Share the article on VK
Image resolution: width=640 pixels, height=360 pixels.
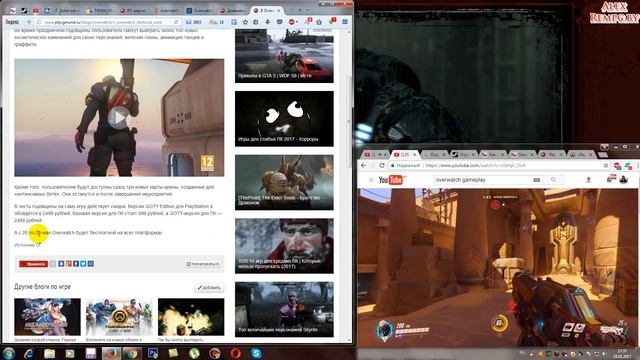click(x=61, y=264)
